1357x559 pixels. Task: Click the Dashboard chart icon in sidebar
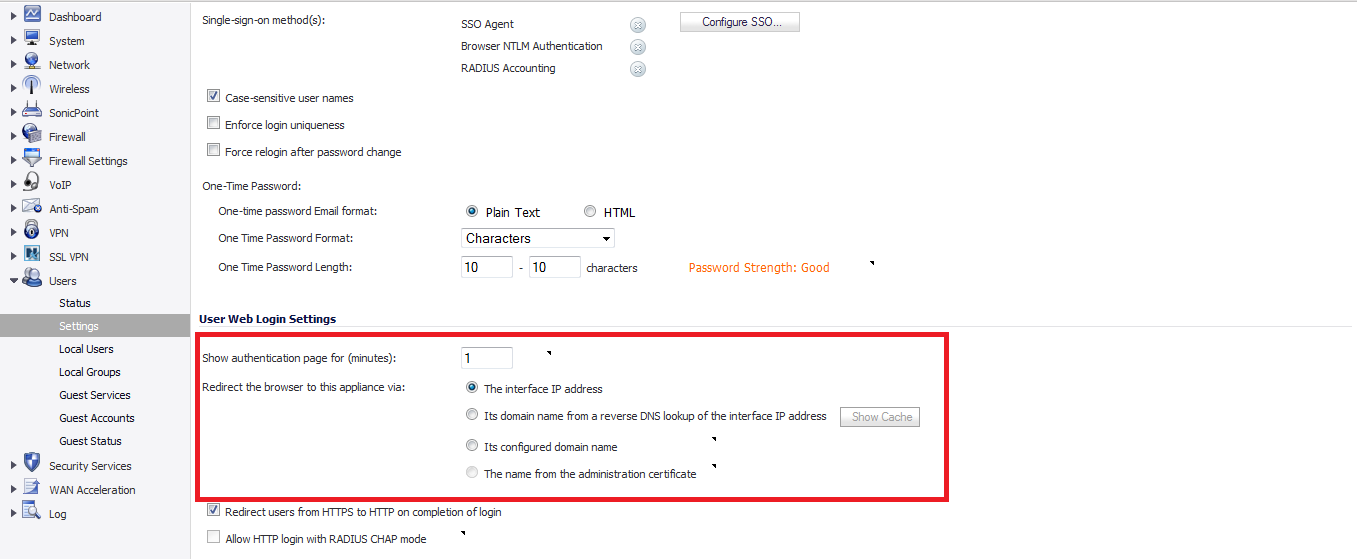click(32, 15)
